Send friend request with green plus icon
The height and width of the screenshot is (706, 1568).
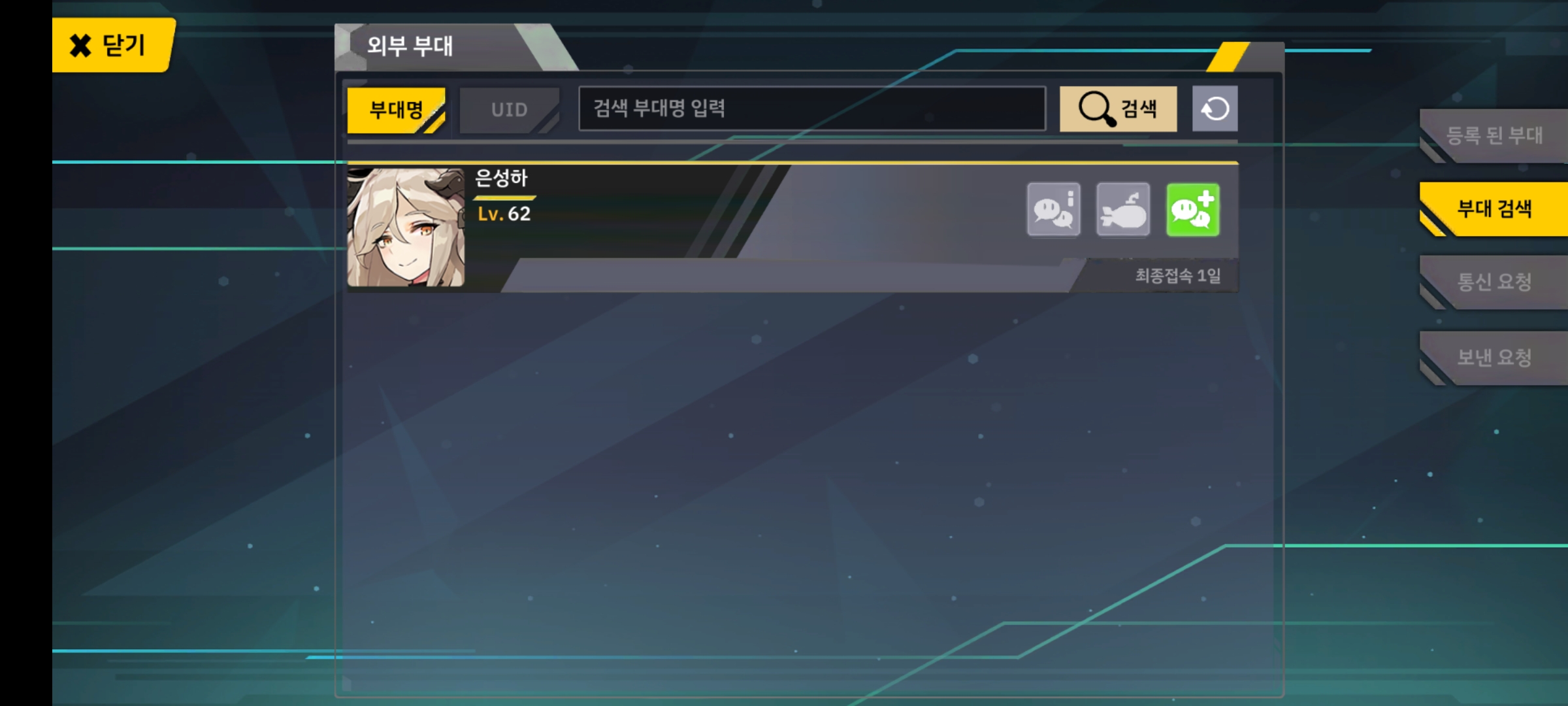1192,210
